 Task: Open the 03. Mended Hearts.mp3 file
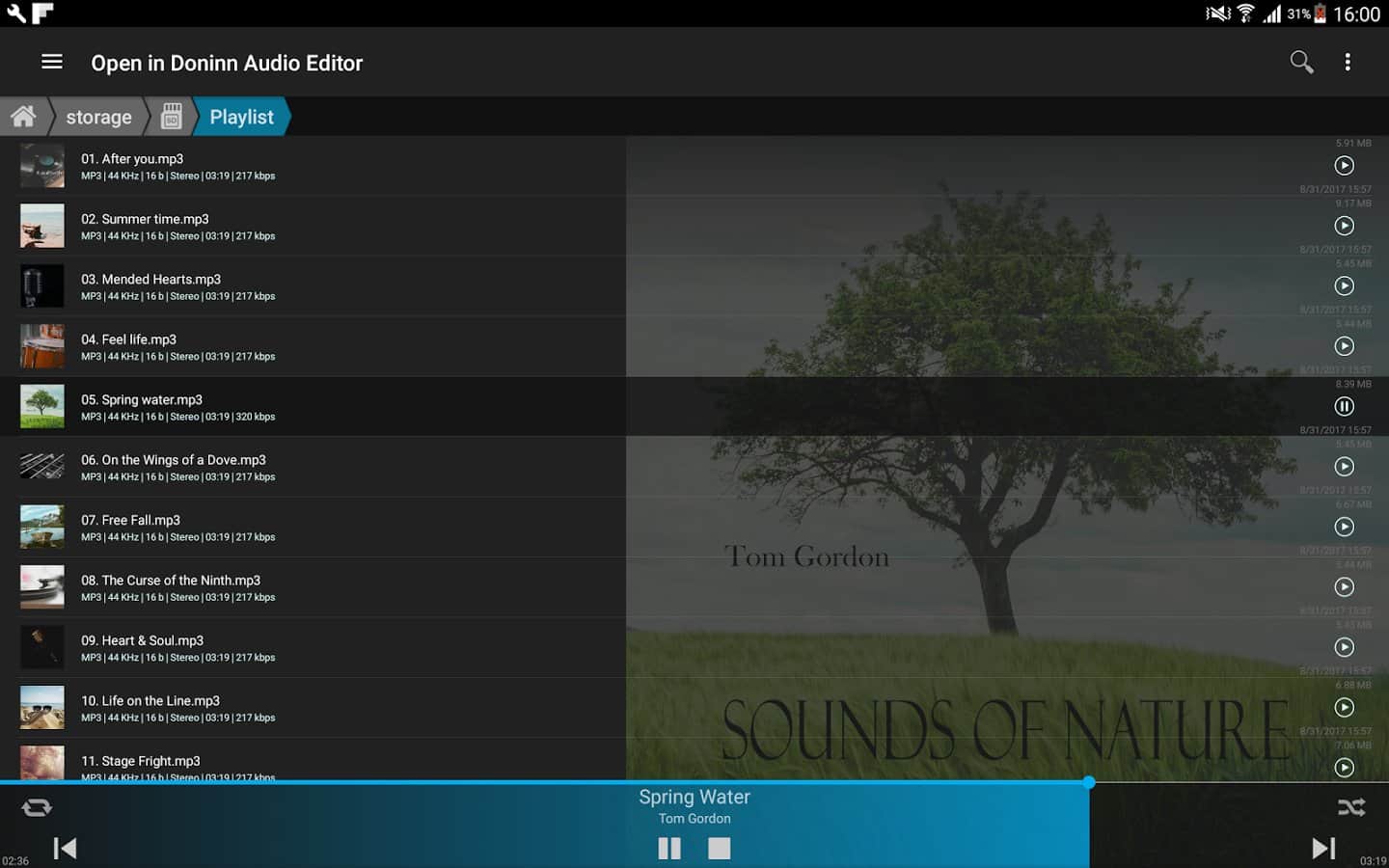150,280
